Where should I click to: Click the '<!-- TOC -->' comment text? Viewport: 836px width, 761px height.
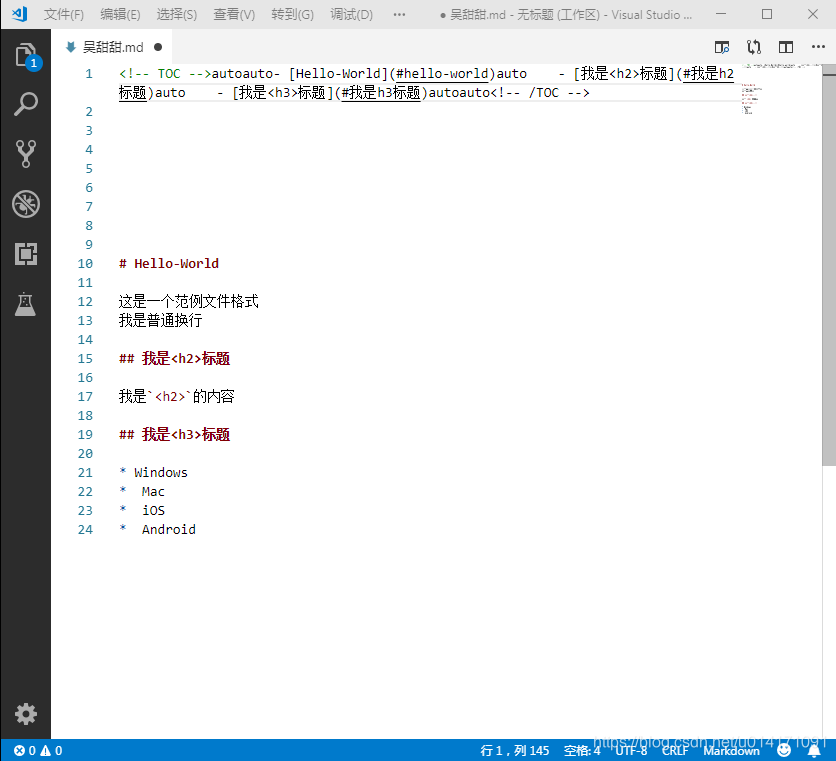pos(165,74)
